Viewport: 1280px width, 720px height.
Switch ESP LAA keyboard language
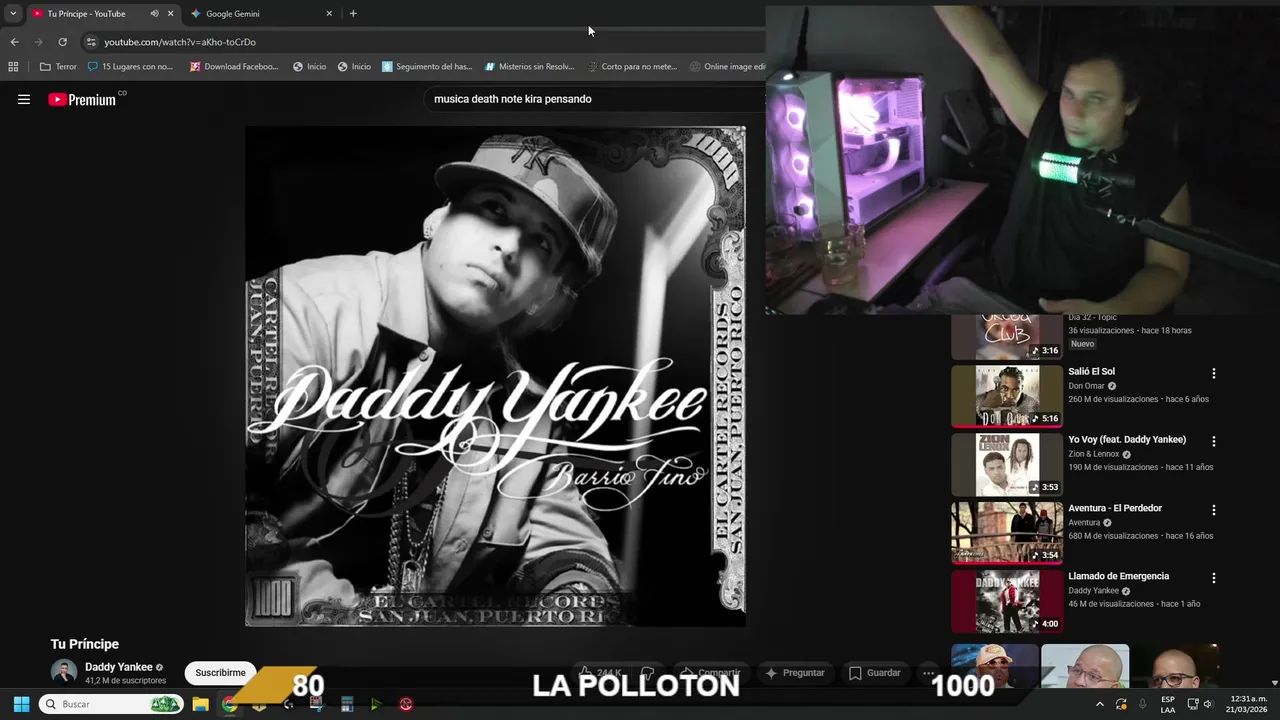tap(1168, 704)
